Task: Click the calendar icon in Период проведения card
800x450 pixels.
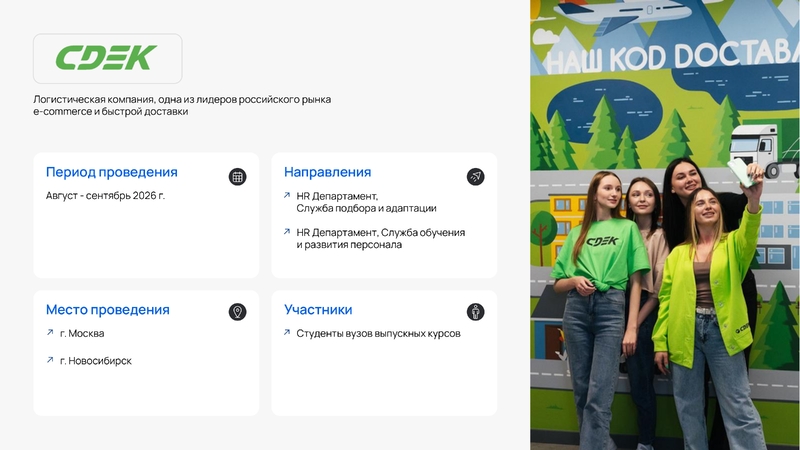Action: click(237, 177)
